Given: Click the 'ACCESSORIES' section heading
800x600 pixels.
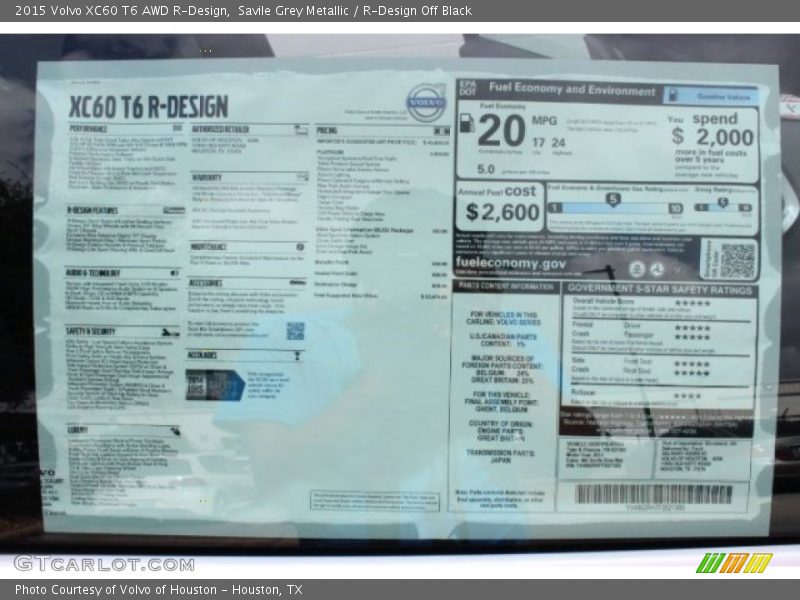Looking at the screenshot, I should [206, 283].
